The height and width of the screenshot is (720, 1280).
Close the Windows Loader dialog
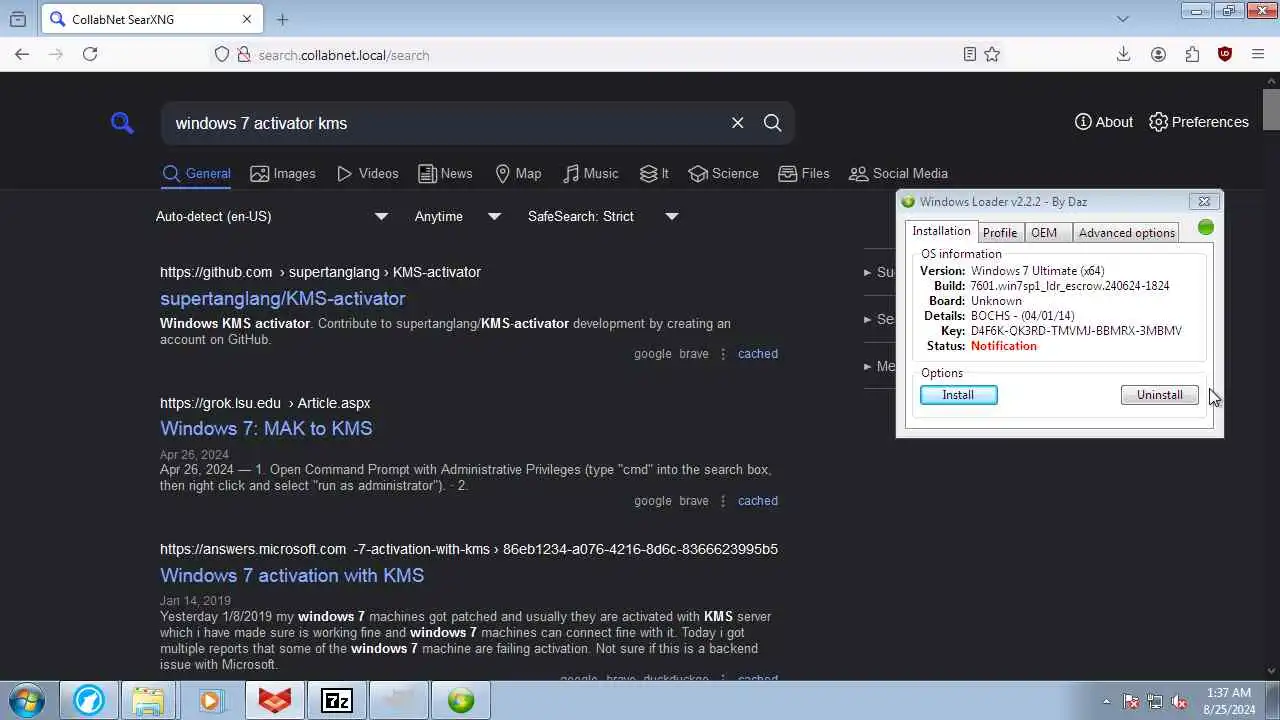1204,201
